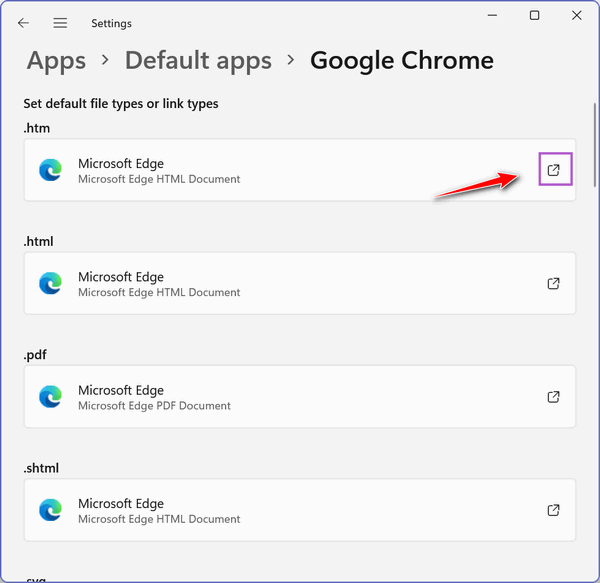Open the .shtml external link icon
The height and width of the screenshot is (583, 600).
553,510
